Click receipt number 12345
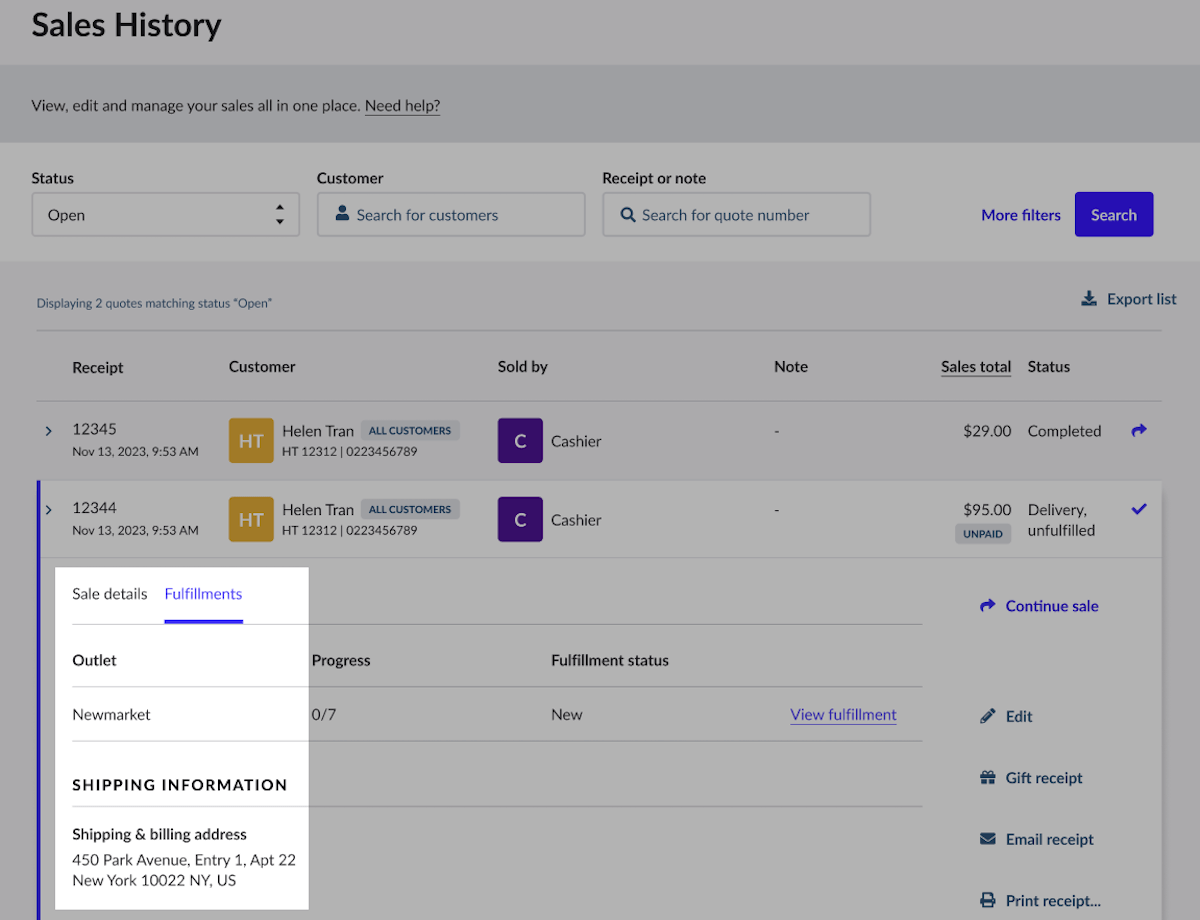 94,429
